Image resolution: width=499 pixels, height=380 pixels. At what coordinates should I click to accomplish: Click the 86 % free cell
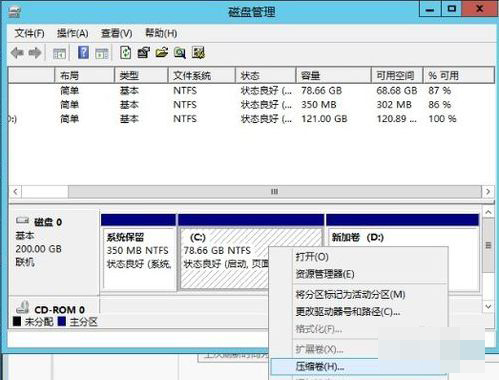[x=440, y=105]
